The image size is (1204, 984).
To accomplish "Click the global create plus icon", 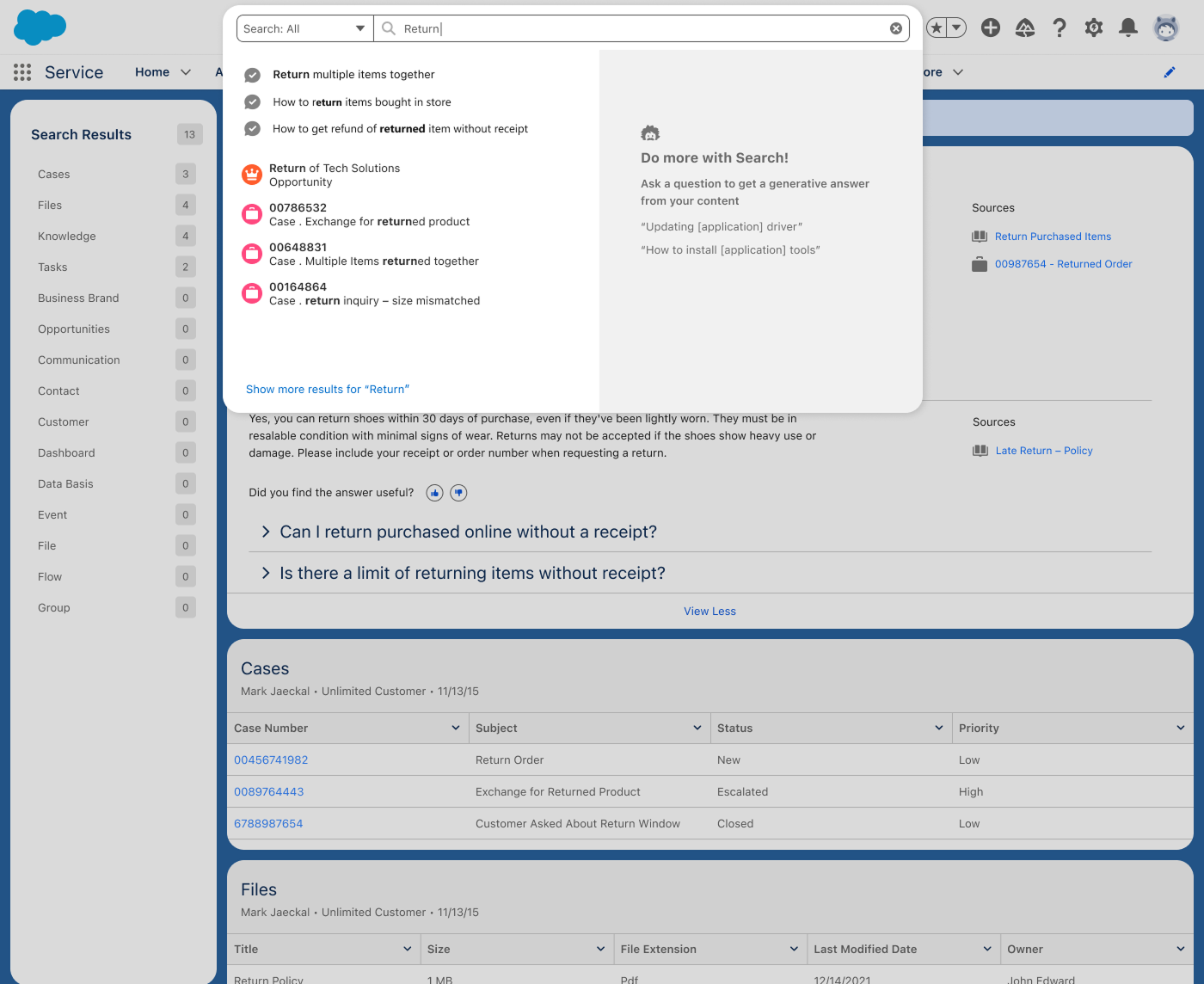I will point(991,28).
